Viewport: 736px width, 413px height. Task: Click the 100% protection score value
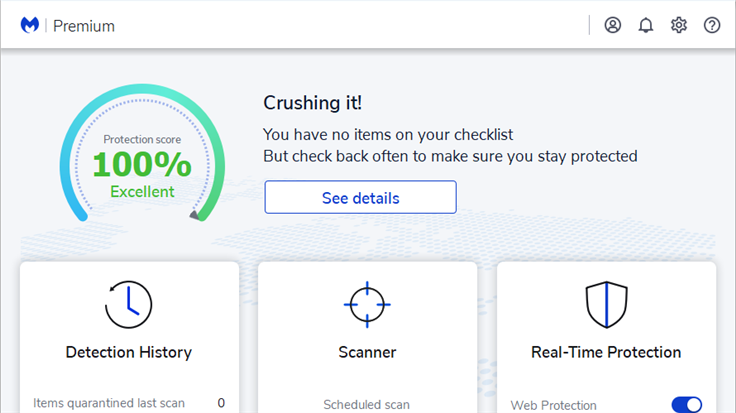(x=142, y=164)
